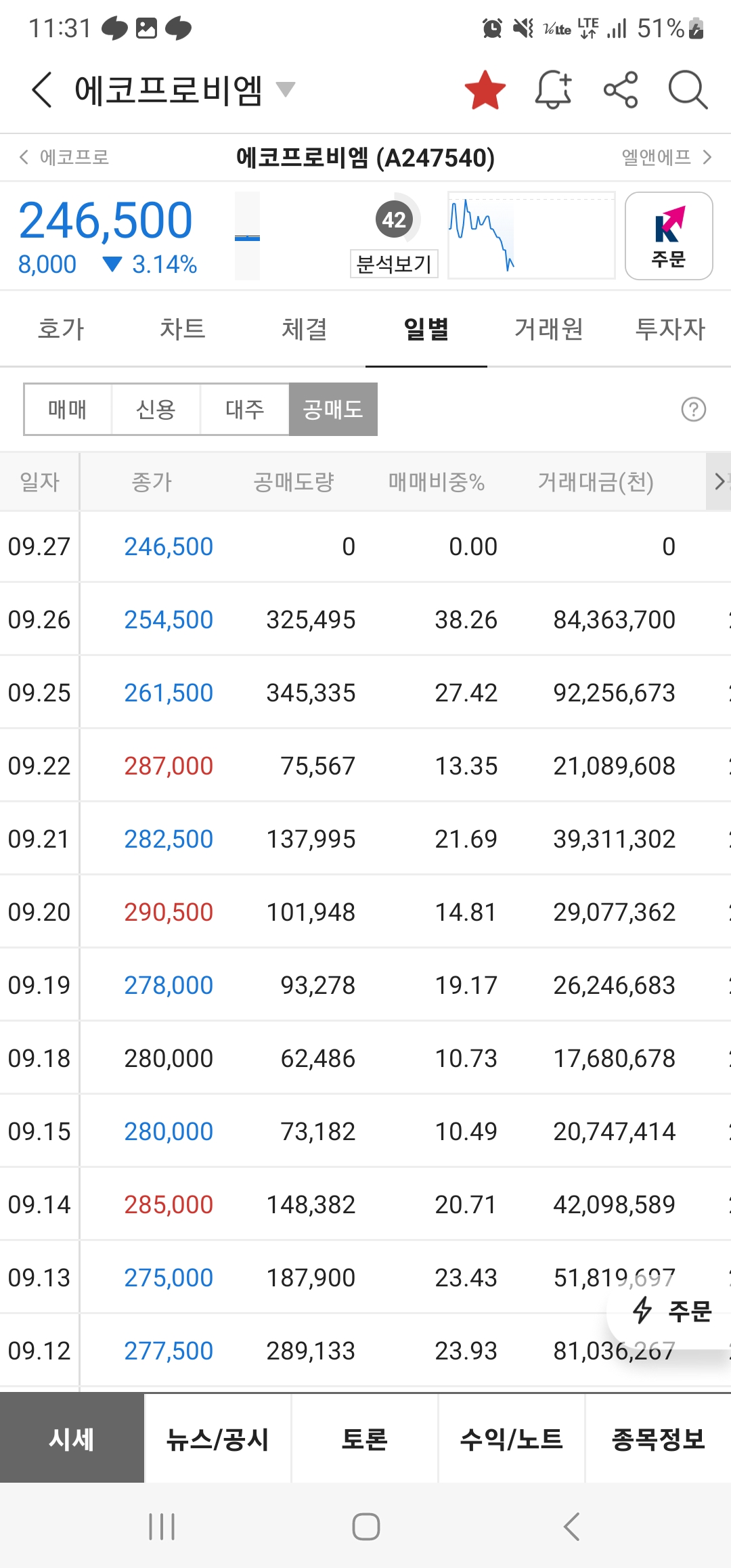The height and width of the screenshot is (1568, 731).
Task: Tap short volume 187,900
Action: point(311,1278)
